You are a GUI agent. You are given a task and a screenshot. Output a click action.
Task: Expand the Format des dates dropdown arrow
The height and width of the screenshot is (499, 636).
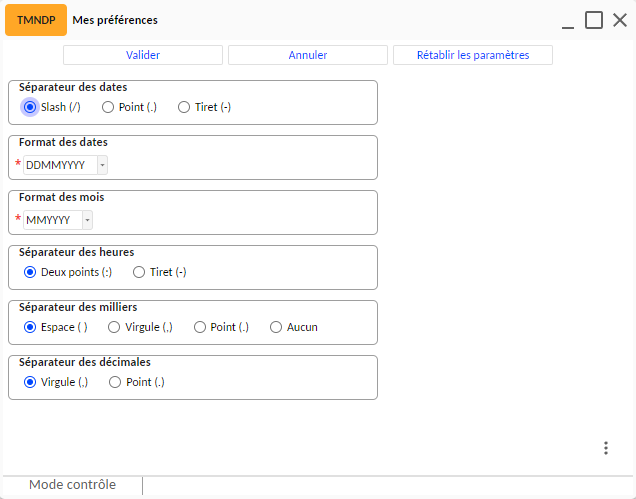coord(102,165)
